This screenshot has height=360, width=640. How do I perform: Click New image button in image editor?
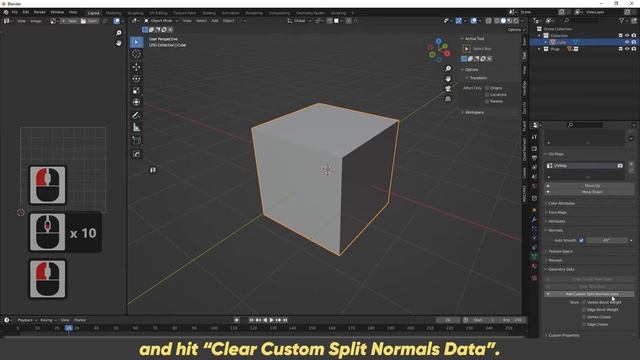pos(69,21)
